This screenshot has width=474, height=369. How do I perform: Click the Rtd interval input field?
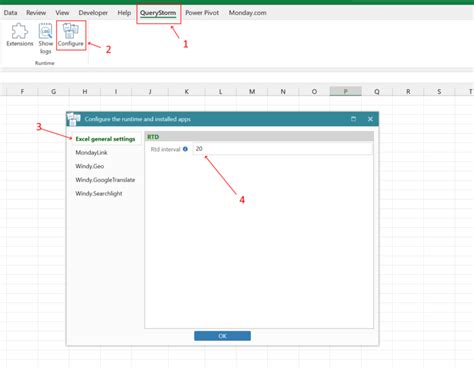click(x=282, y=149)
